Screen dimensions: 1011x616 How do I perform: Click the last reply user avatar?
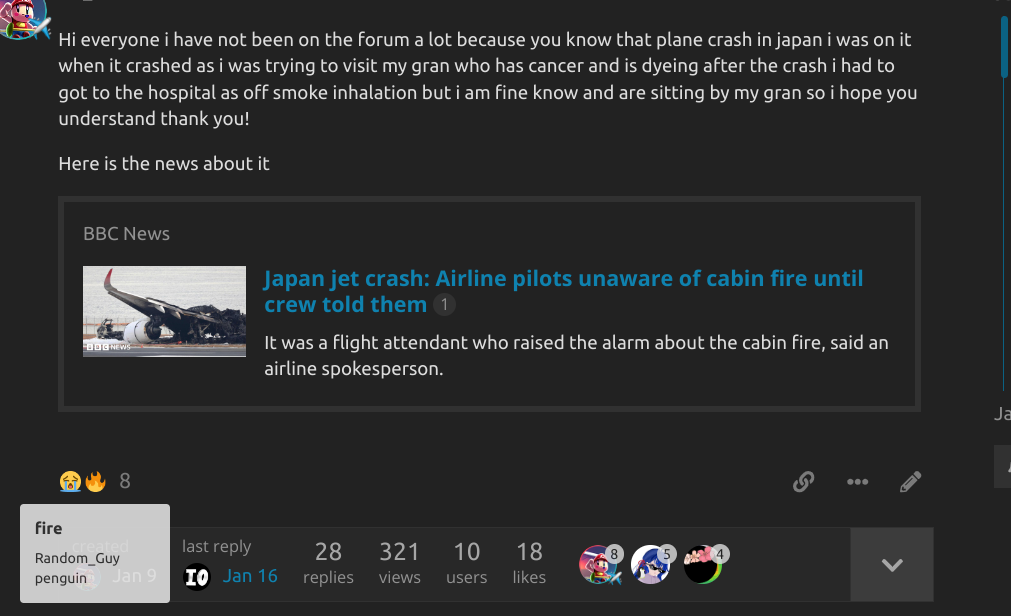[197, 576]
